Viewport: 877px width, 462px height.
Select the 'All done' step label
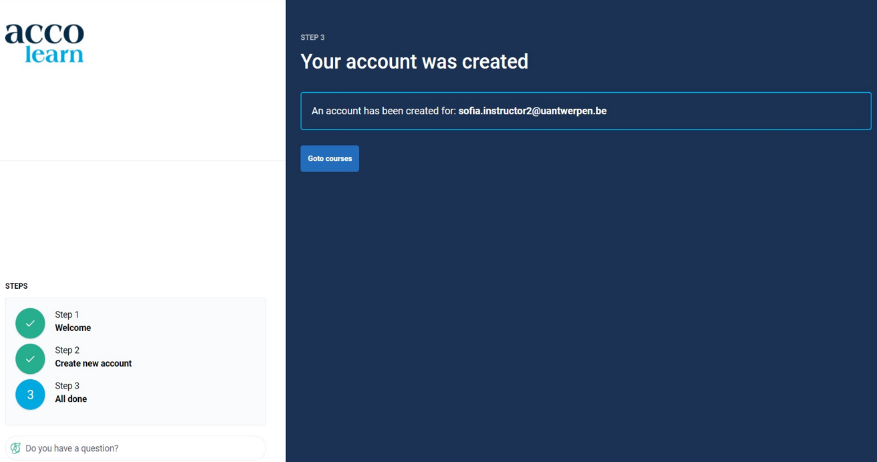point(71,399)
